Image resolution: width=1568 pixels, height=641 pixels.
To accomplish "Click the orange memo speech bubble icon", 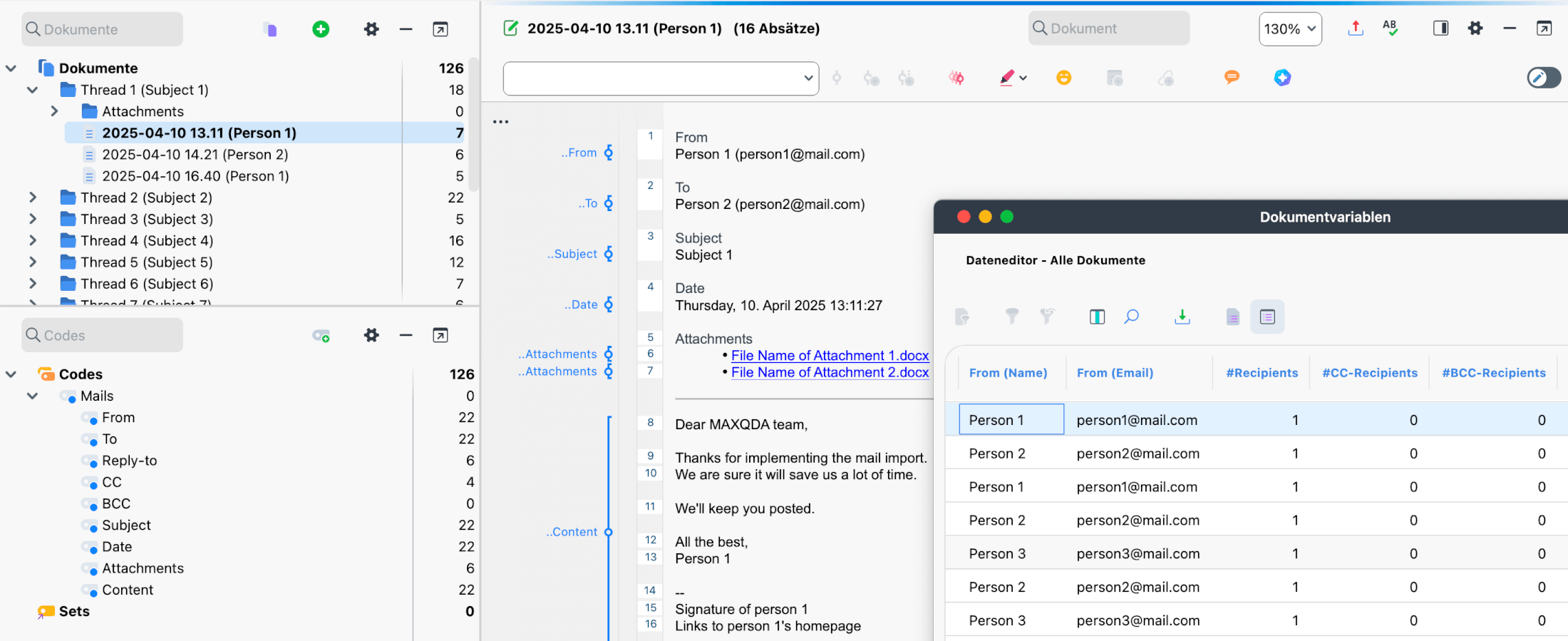I will [x=1232, y=78].
